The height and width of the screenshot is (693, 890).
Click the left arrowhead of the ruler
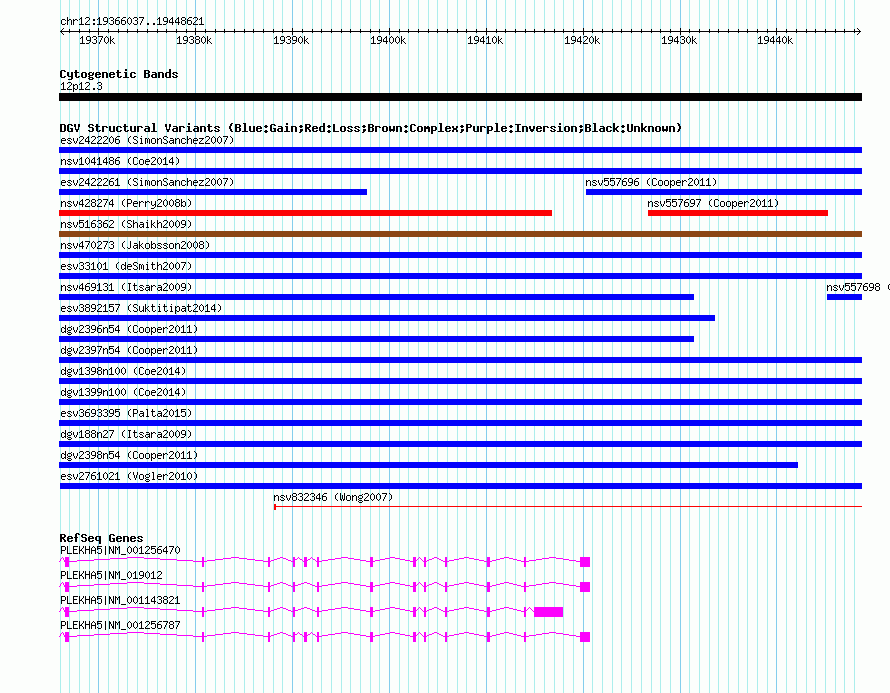coord(62,32)
